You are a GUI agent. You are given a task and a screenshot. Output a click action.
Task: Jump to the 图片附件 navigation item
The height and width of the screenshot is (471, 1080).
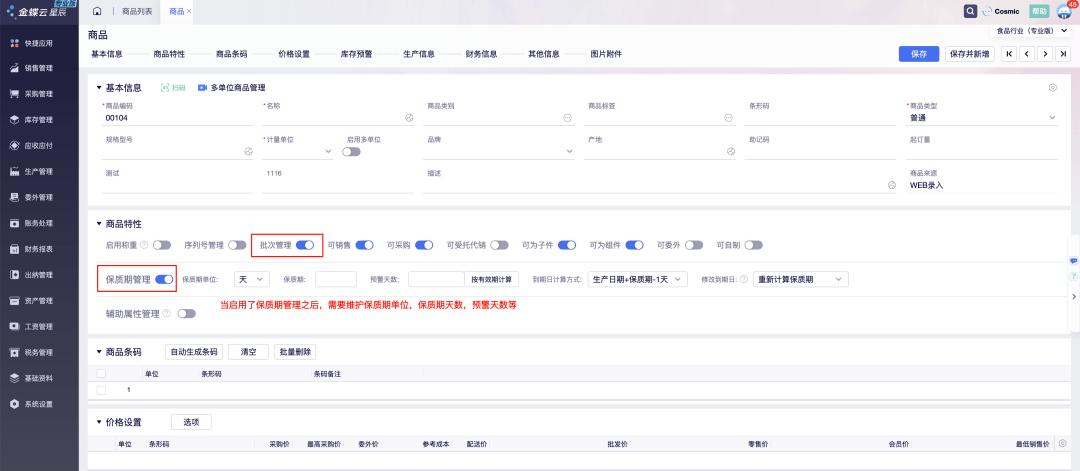606,54
